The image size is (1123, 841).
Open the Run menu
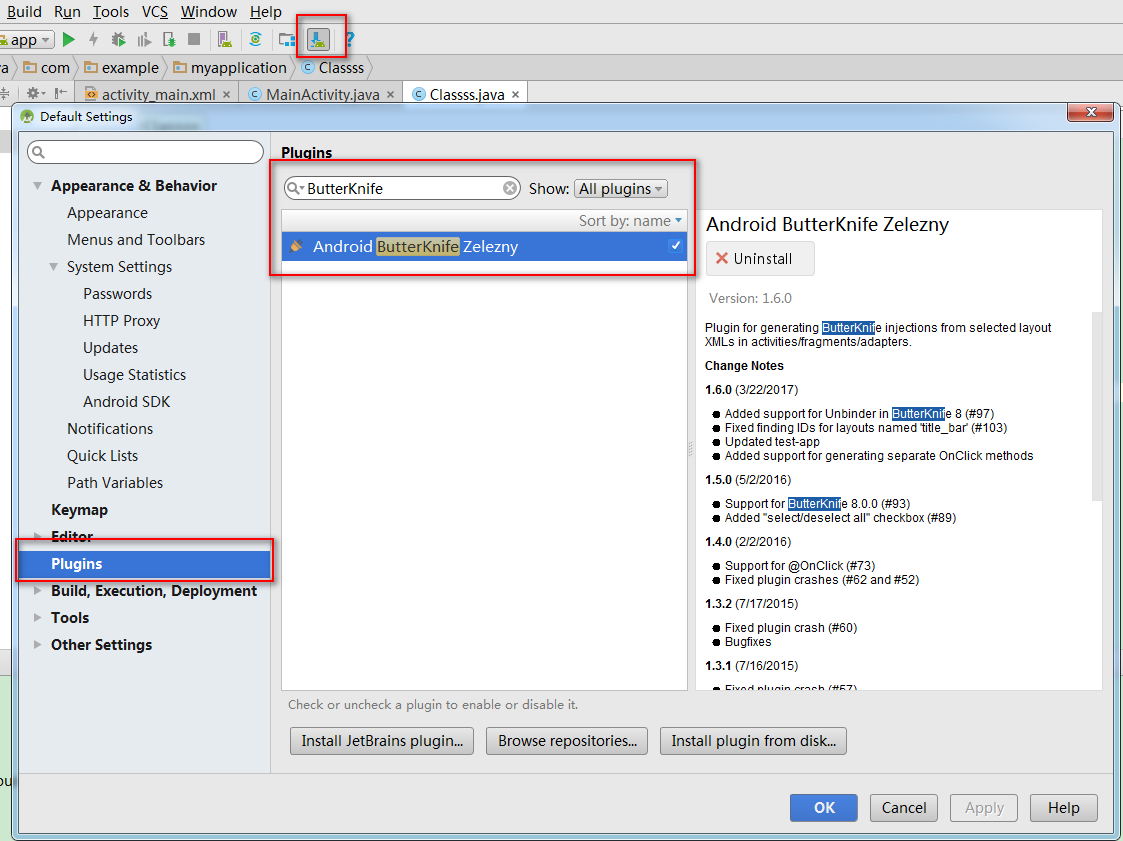click(x=67, y=11)
